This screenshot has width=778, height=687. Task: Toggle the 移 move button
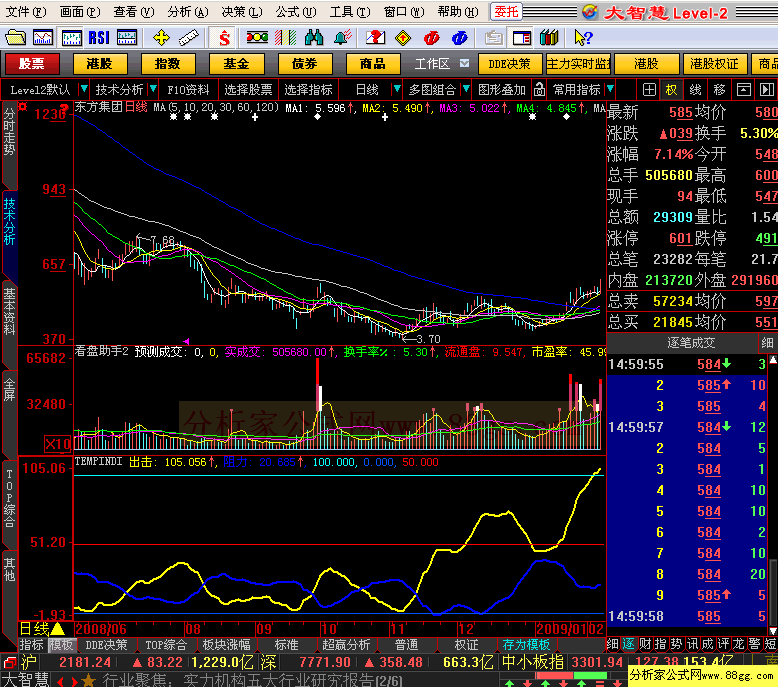tap(719, 90)
